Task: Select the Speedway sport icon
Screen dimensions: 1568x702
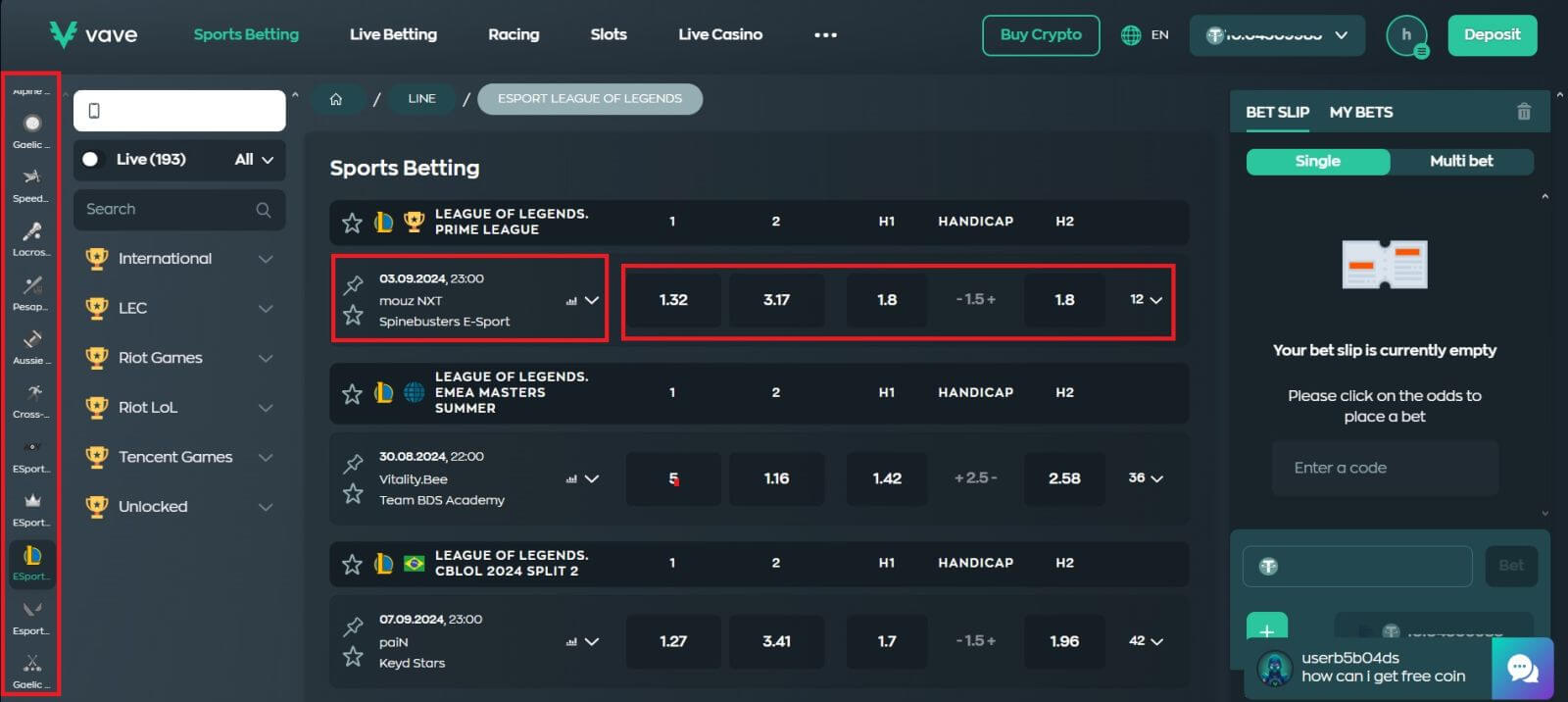Action: 32,177
